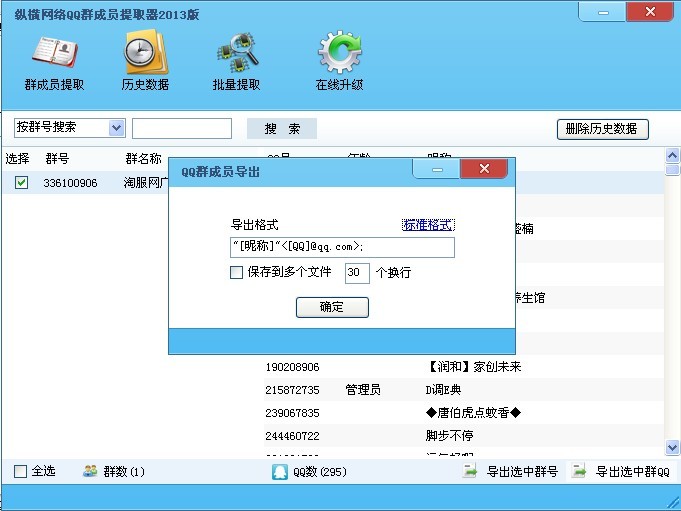Select group number 336100906 cell

pyautogui.click(x=70, y=183)
